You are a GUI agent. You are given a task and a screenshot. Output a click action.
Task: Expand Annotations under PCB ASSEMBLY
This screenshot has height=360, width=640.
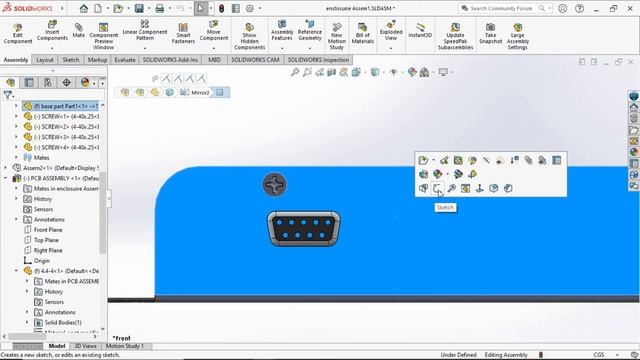[x=16, y=220]
